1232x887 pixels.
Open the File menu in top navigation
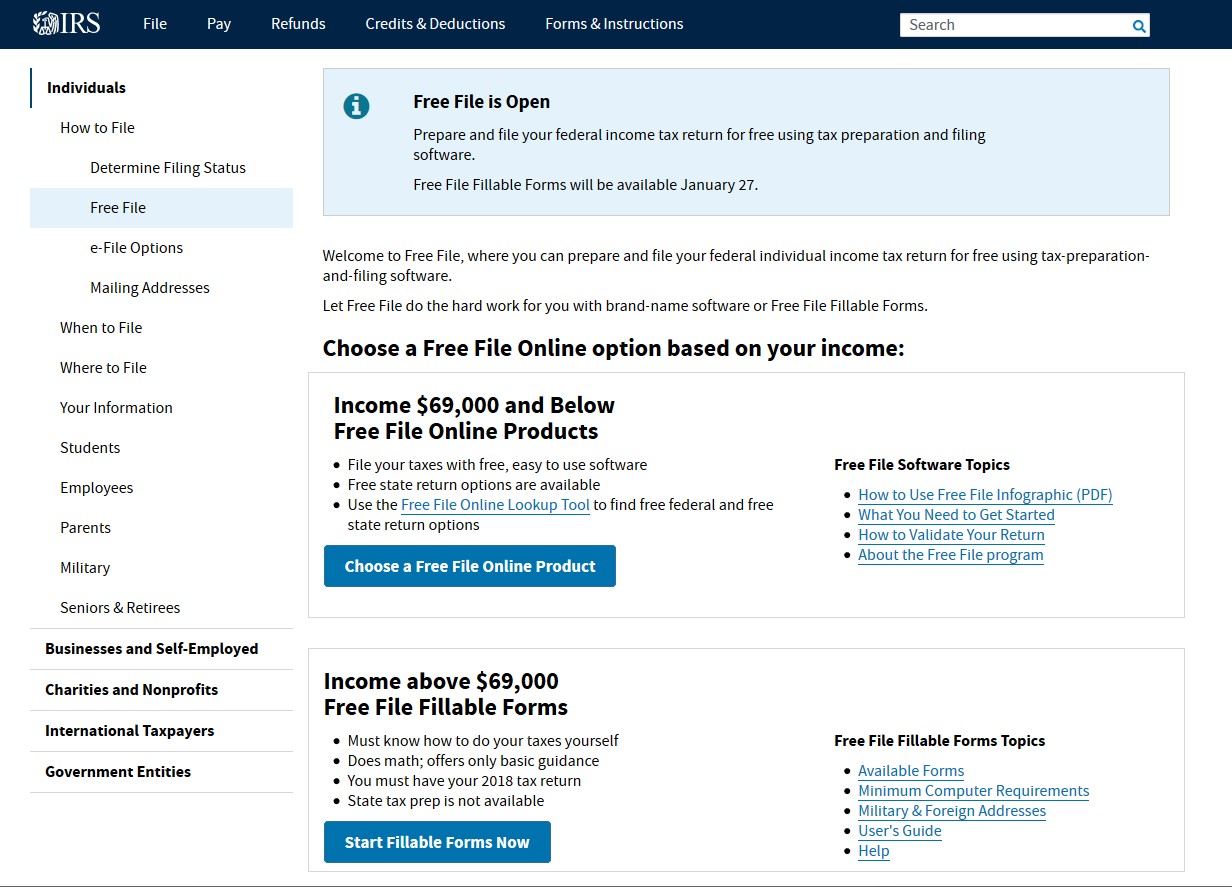[155, 24]
